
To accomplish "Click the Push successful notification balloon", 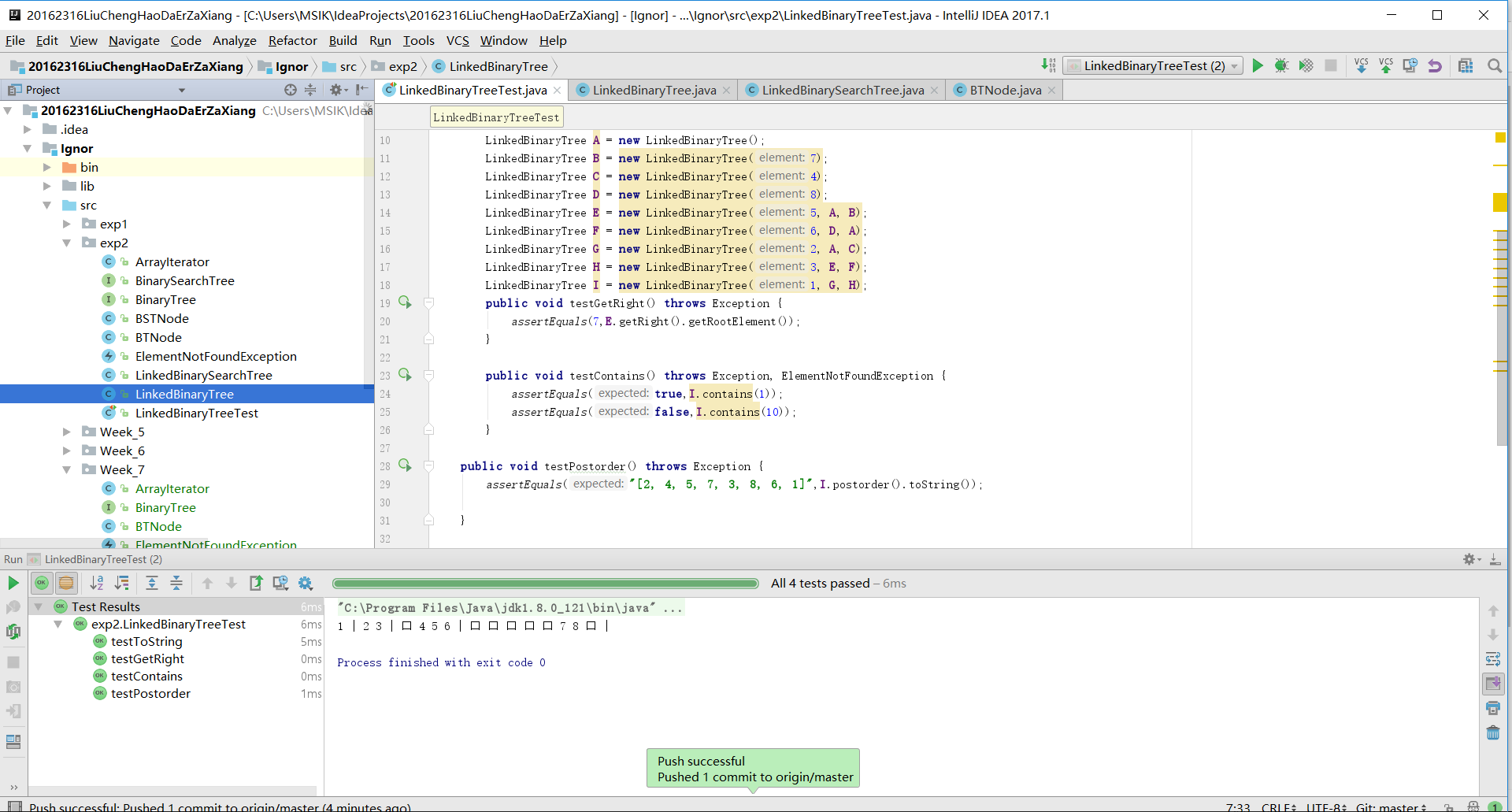I will (x=753, y=769).
